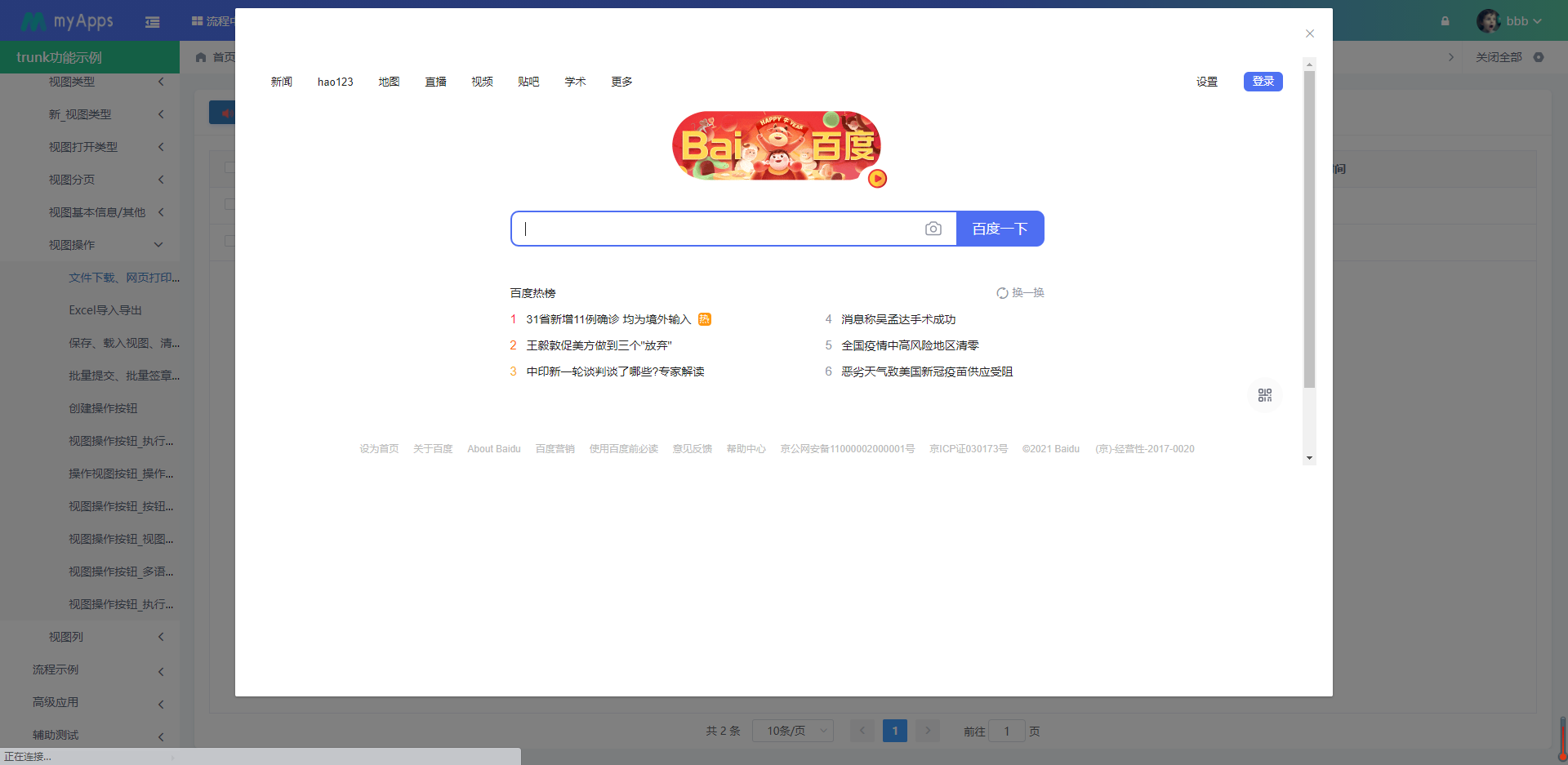This screenshot has width=1568, height=765.
Task: Click the 前往 page number input
Action: [x=1007, y=731]
